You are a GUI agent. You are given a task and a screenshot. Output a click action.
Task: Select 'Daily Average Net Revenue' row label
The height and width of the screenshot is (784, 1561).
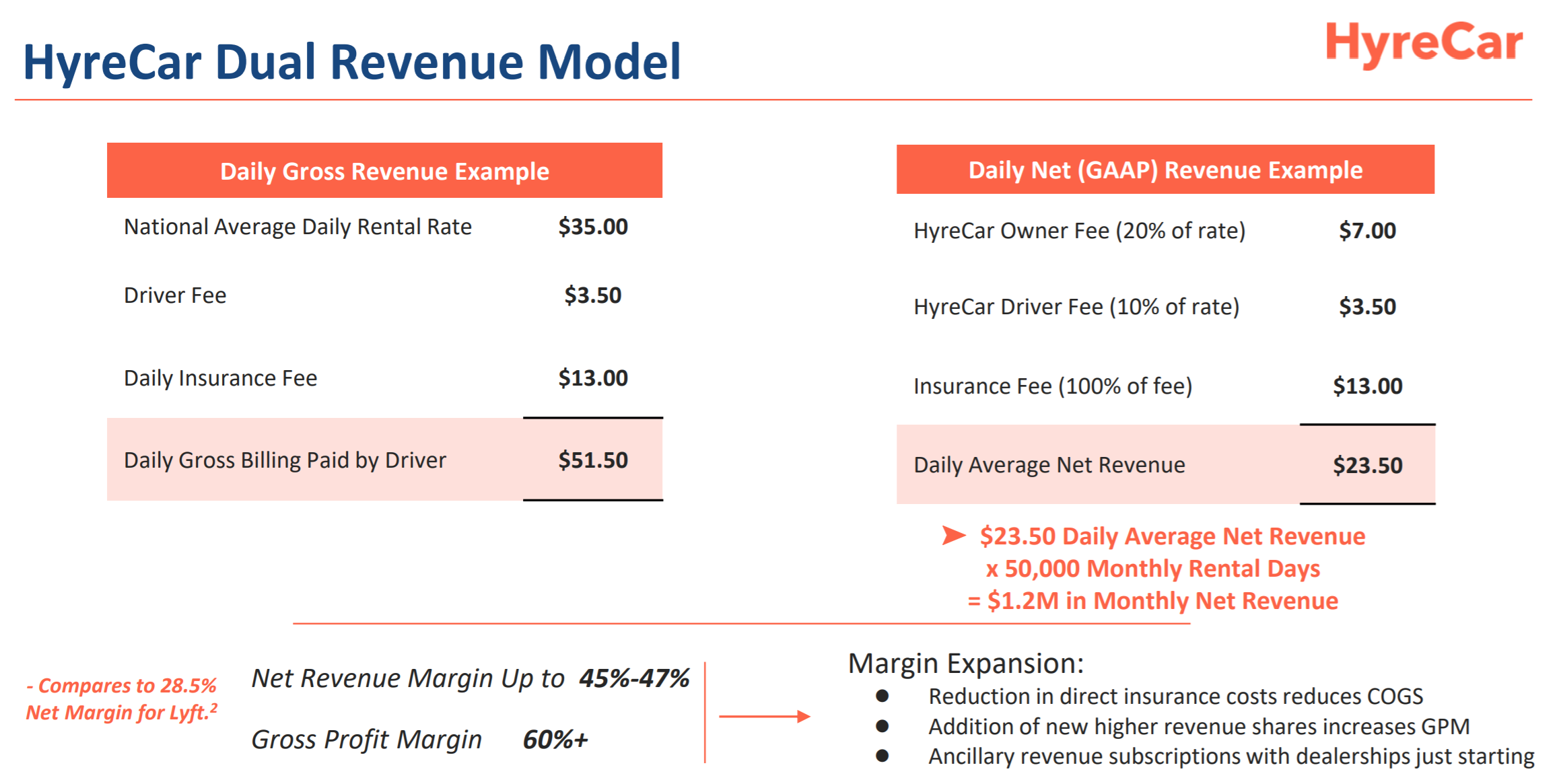coord(1049,465)
